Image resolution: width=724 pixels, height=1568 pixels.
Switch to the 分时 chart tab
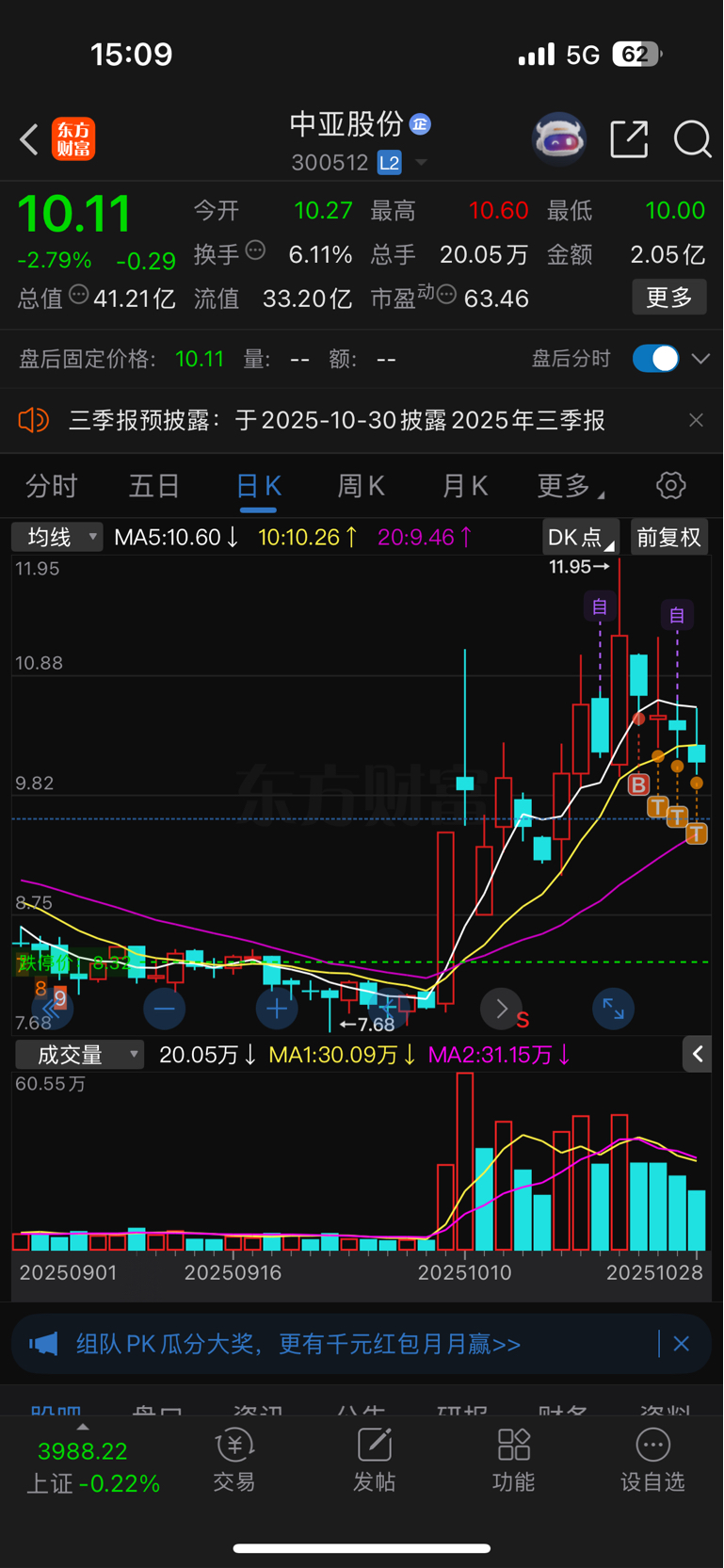pyautogui.click(x=52, y=486)
